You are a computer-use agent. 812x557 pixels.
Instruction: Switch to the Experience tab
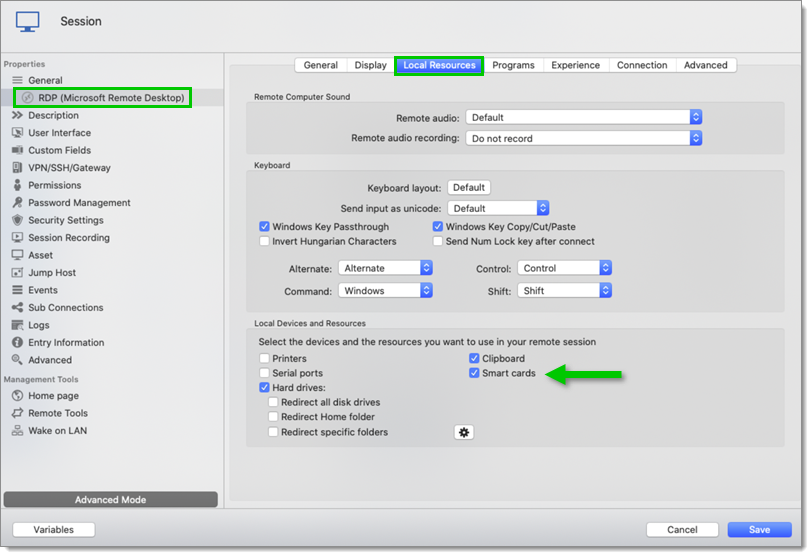575,65
